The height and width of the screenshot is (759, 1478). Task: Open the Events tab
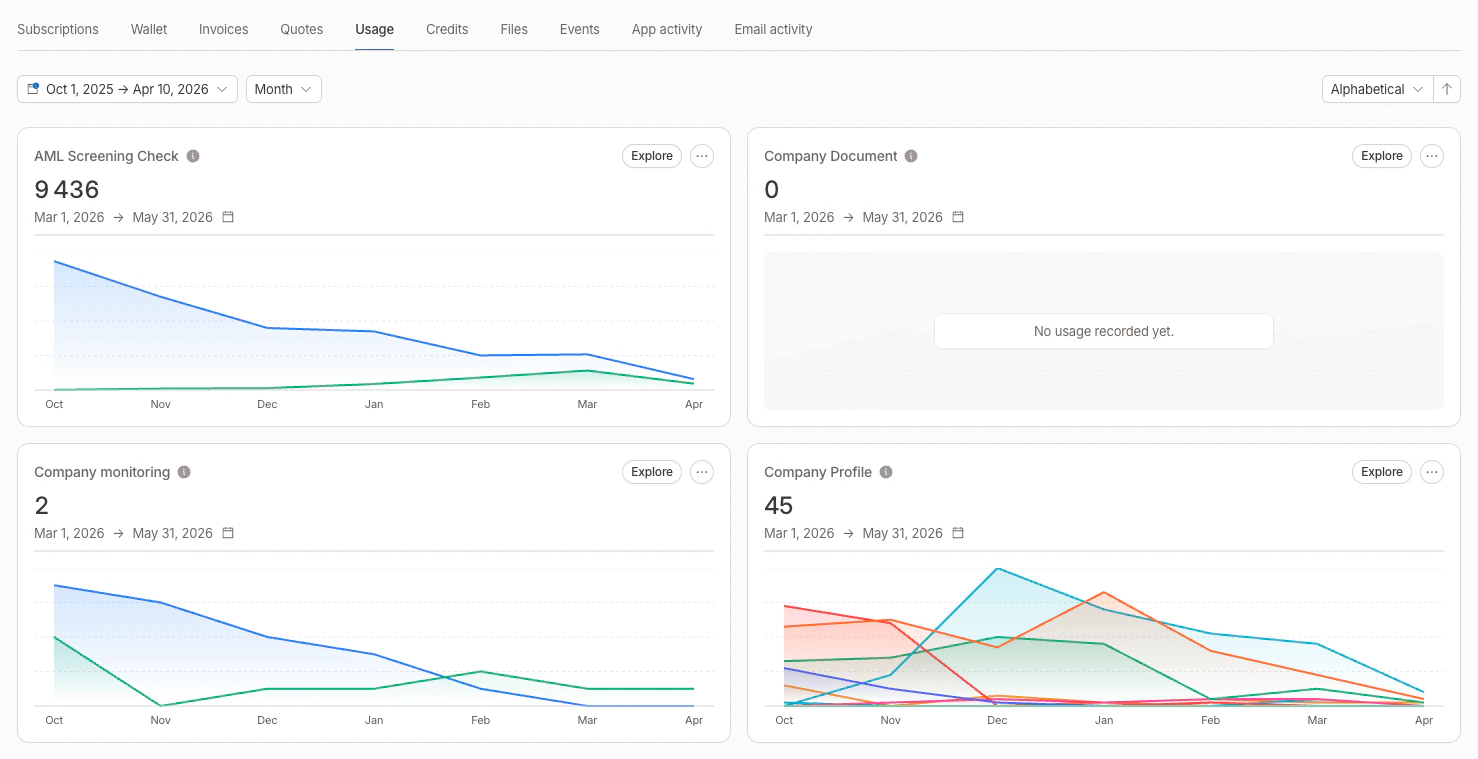tap(579, 29)
